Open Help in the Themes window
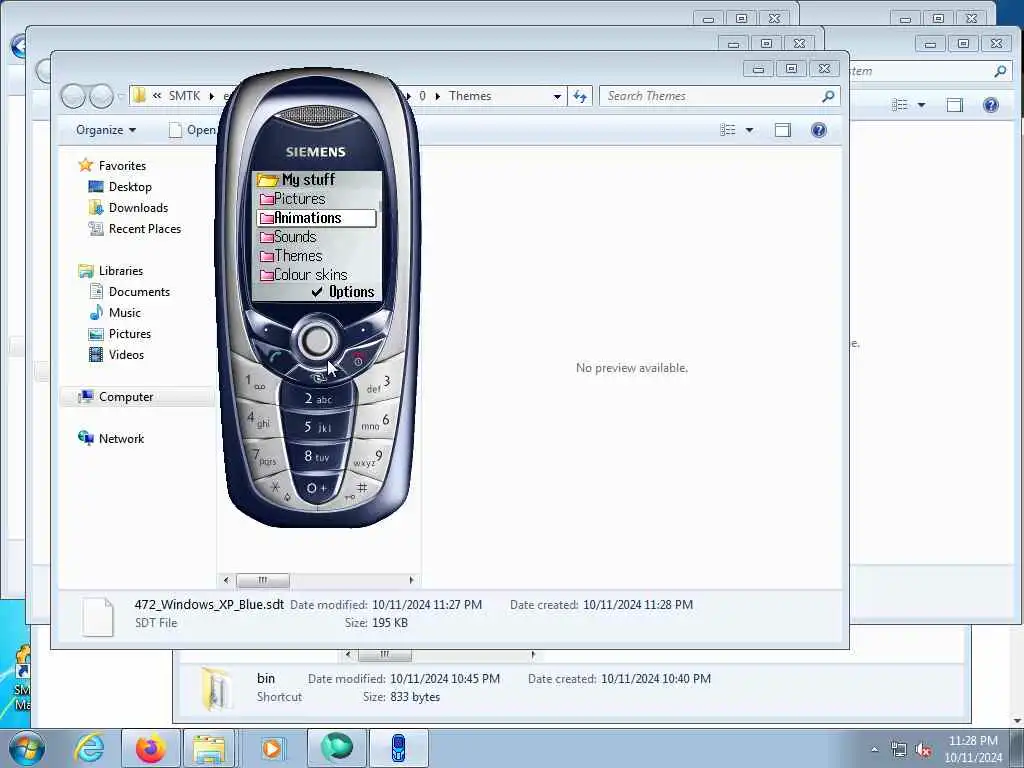 pos(818,130)
